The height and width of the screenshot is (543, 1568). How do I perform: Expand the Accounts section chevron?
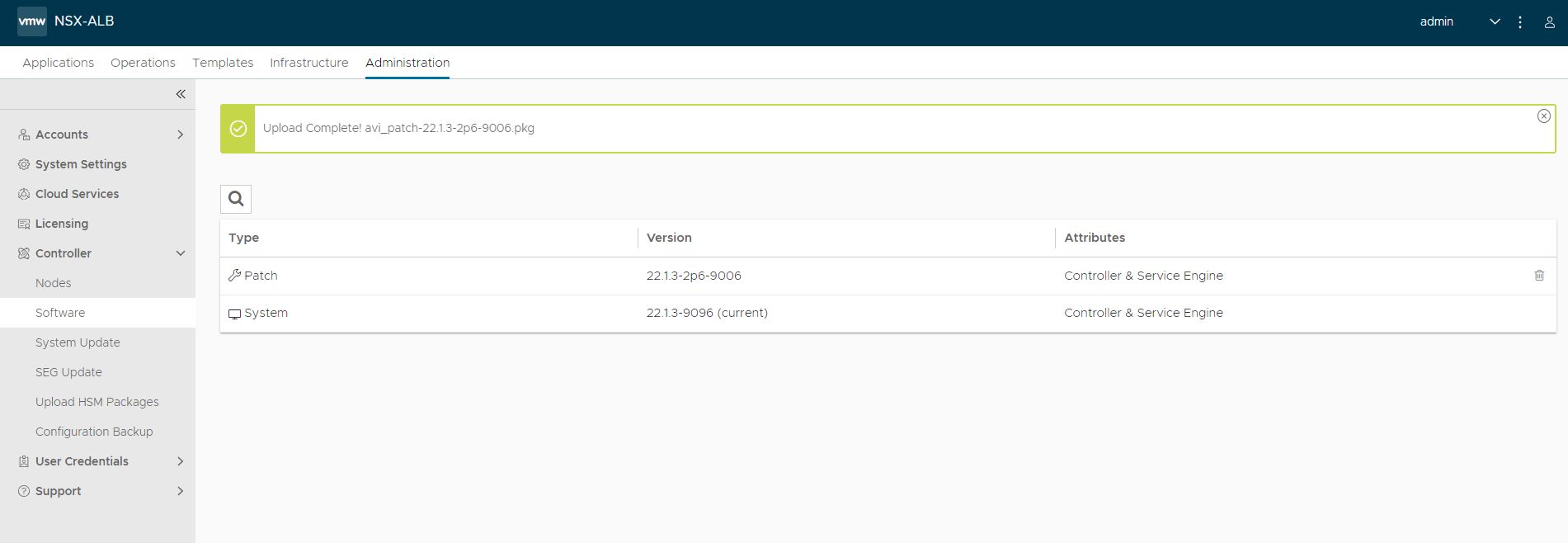[181, 135]
